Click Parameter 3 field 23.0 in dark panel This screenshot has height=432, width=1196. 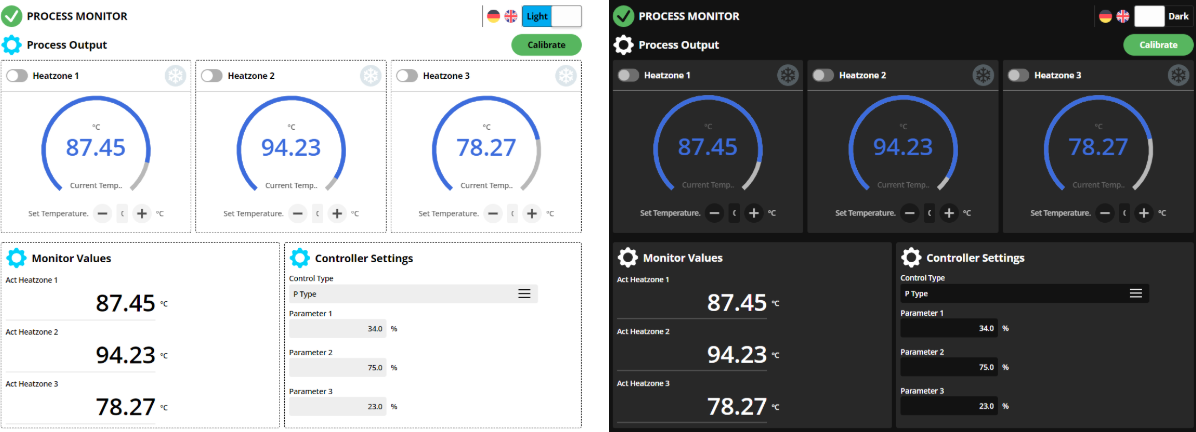(949, 405)
